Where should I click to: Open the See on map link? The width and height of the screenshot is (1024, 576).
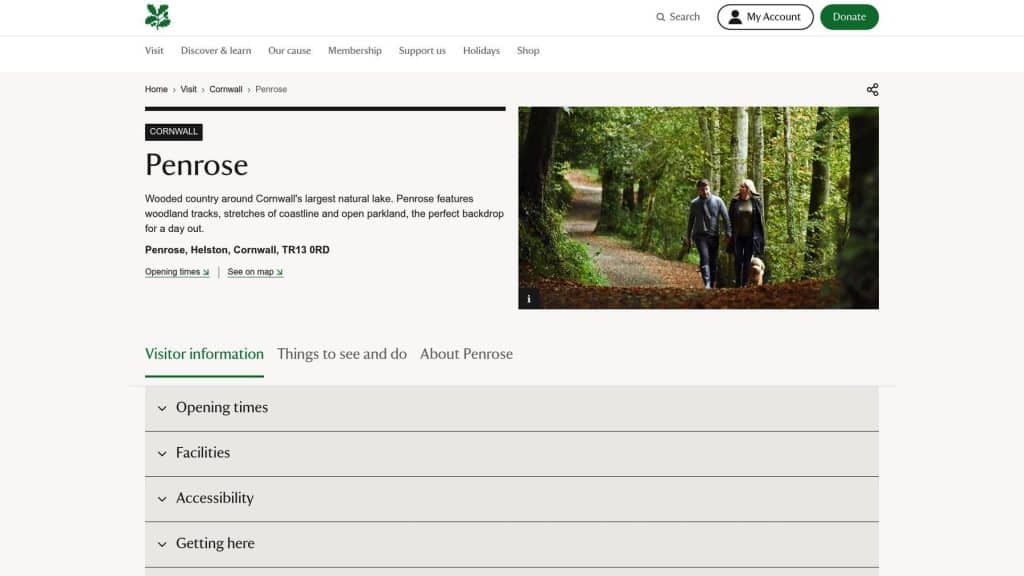click(x=251, y=271)
